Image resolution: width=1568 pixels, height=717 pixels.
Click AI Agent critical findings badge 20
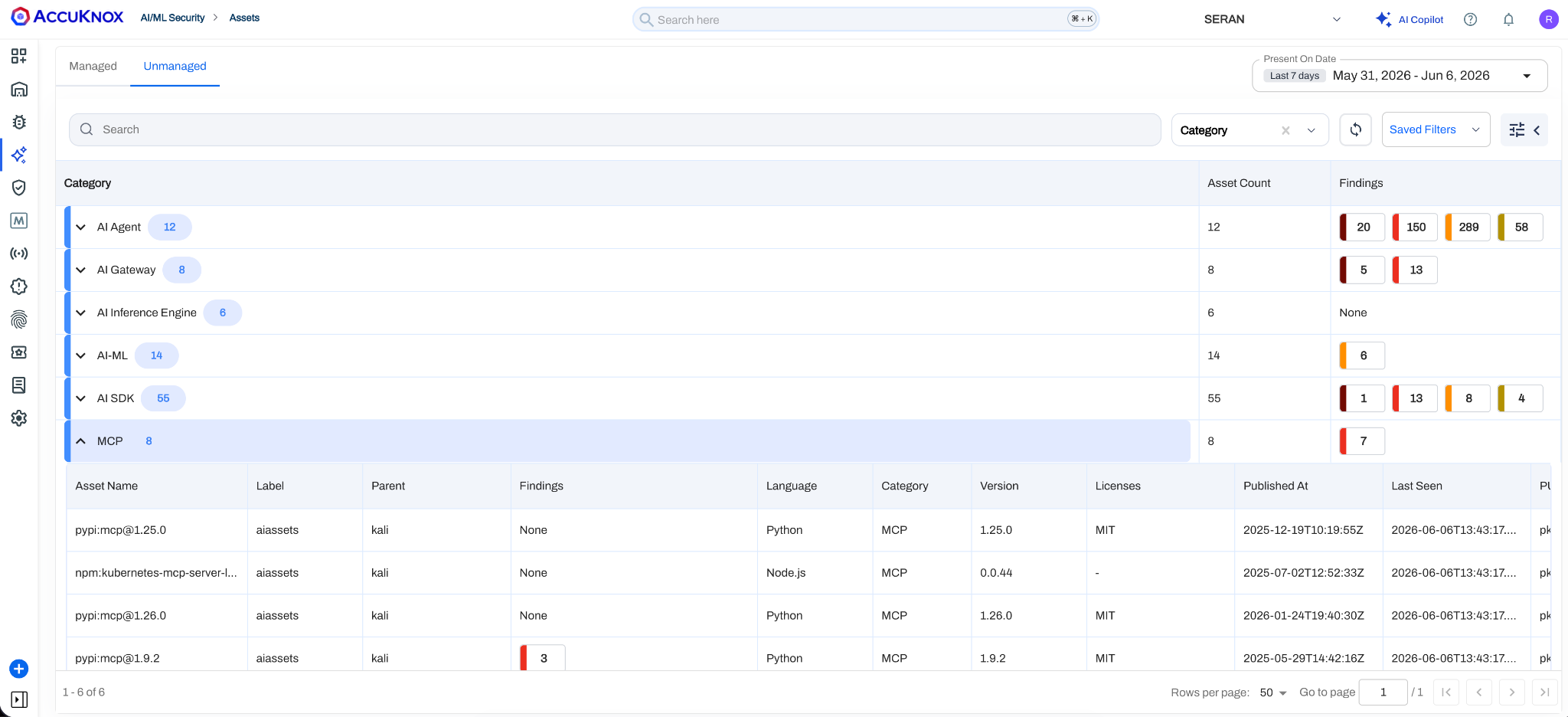[x=1362, y=227]
